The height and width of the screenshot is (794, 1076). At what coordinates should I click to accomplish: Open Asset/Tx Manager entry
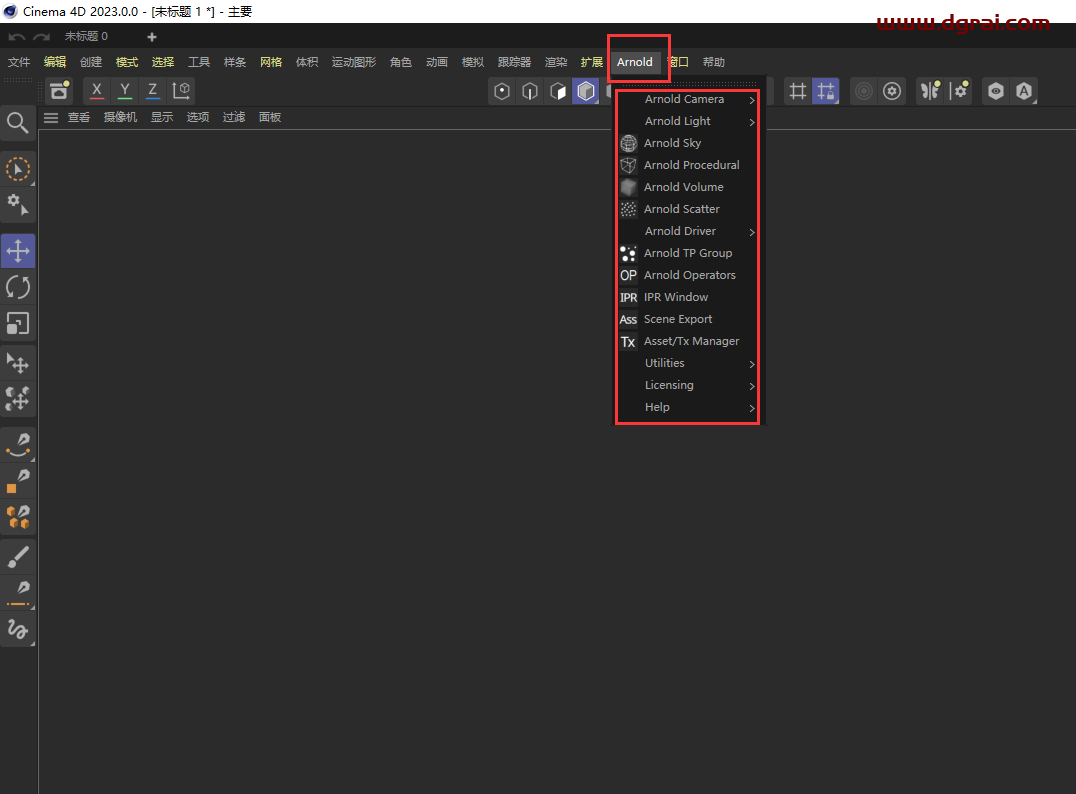688,341
